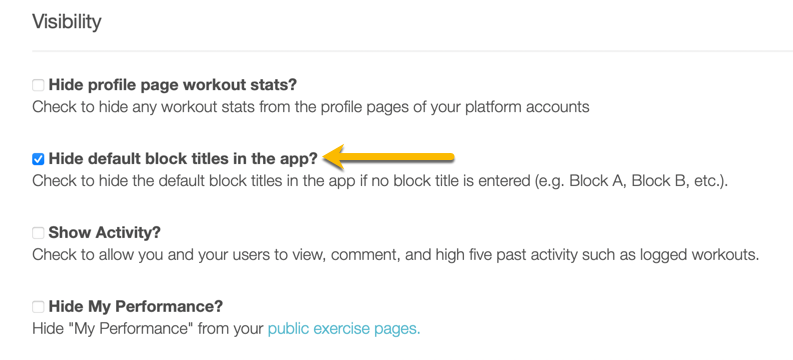The width and height of the screenshot is (793, 360).
Task: Click the "Show Activity?" label text
Action: click(105, 233)
